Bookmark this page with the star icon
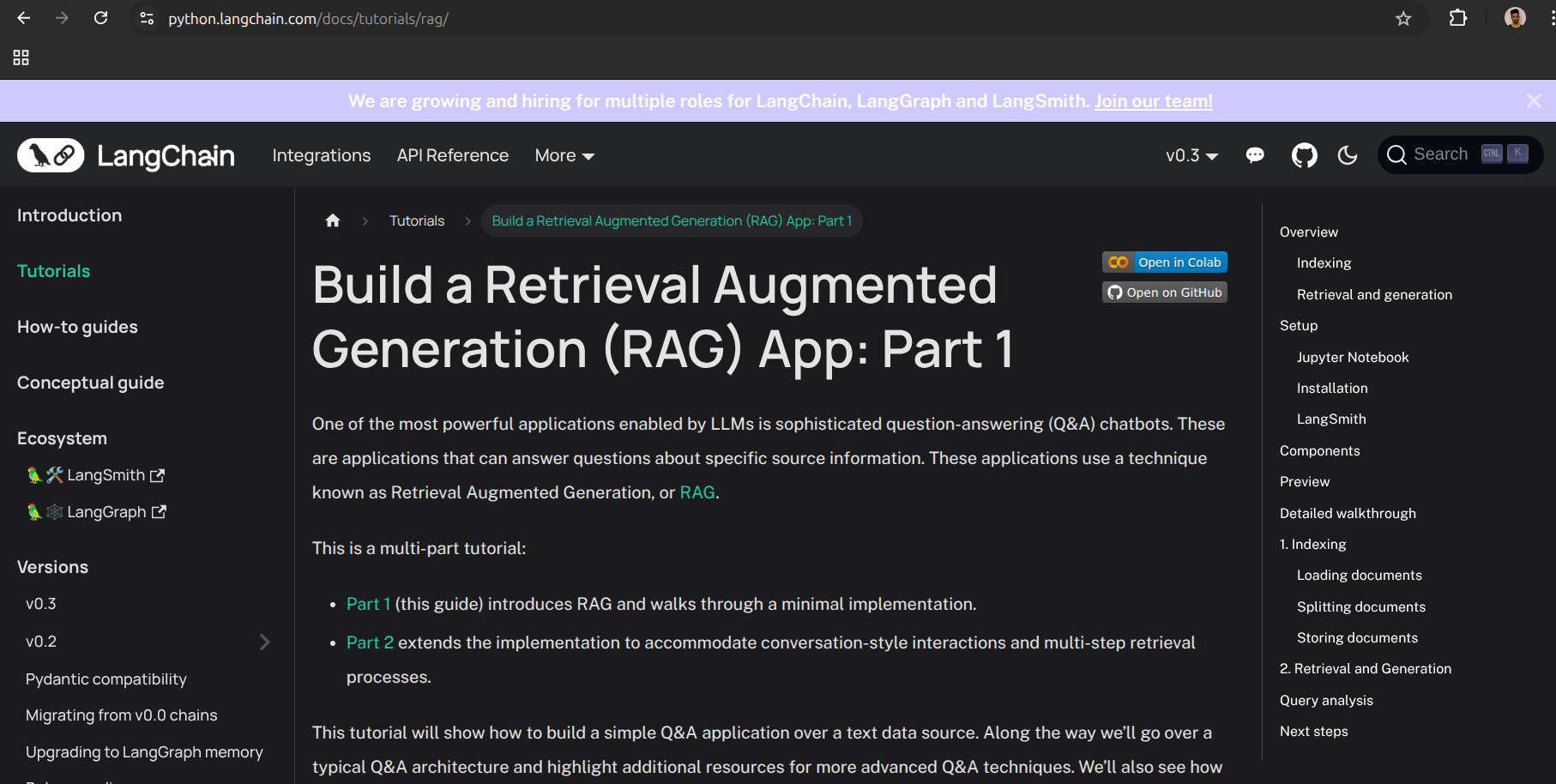Viewport: 1556px width, 784px height. click(1403, 18)
